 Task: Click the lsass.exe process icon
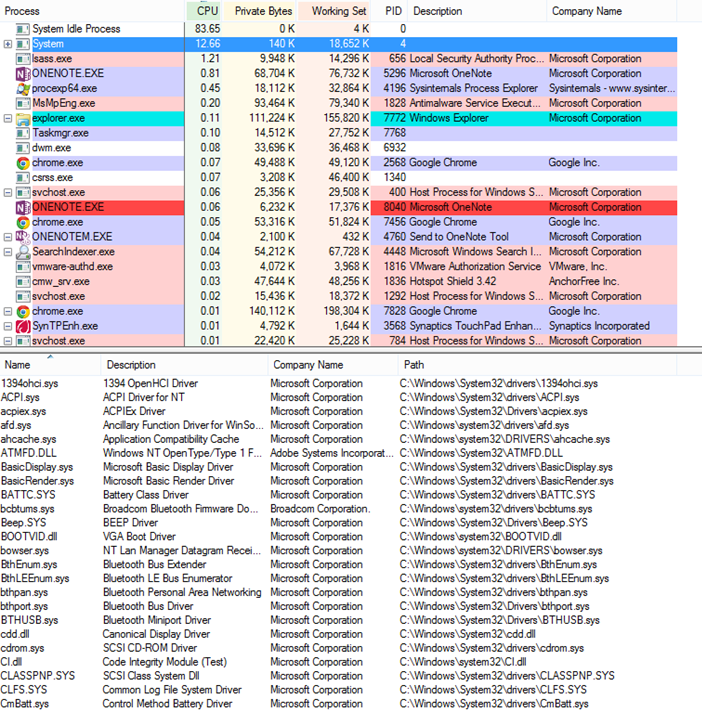click(23, 59)
